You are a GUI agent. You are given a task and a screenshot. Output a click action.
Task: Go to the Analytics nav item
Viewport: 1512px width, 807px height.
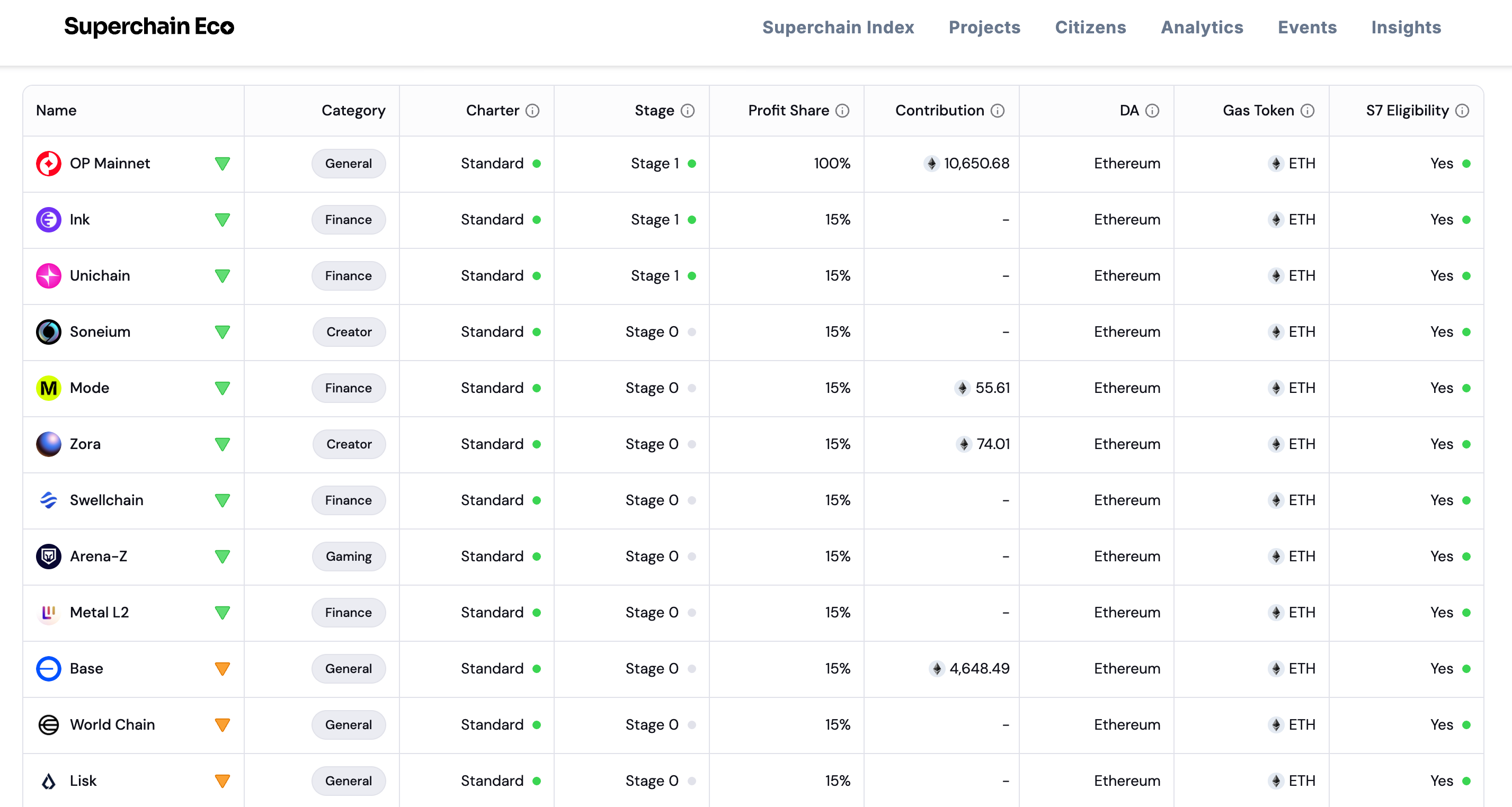pos(1202,28)
